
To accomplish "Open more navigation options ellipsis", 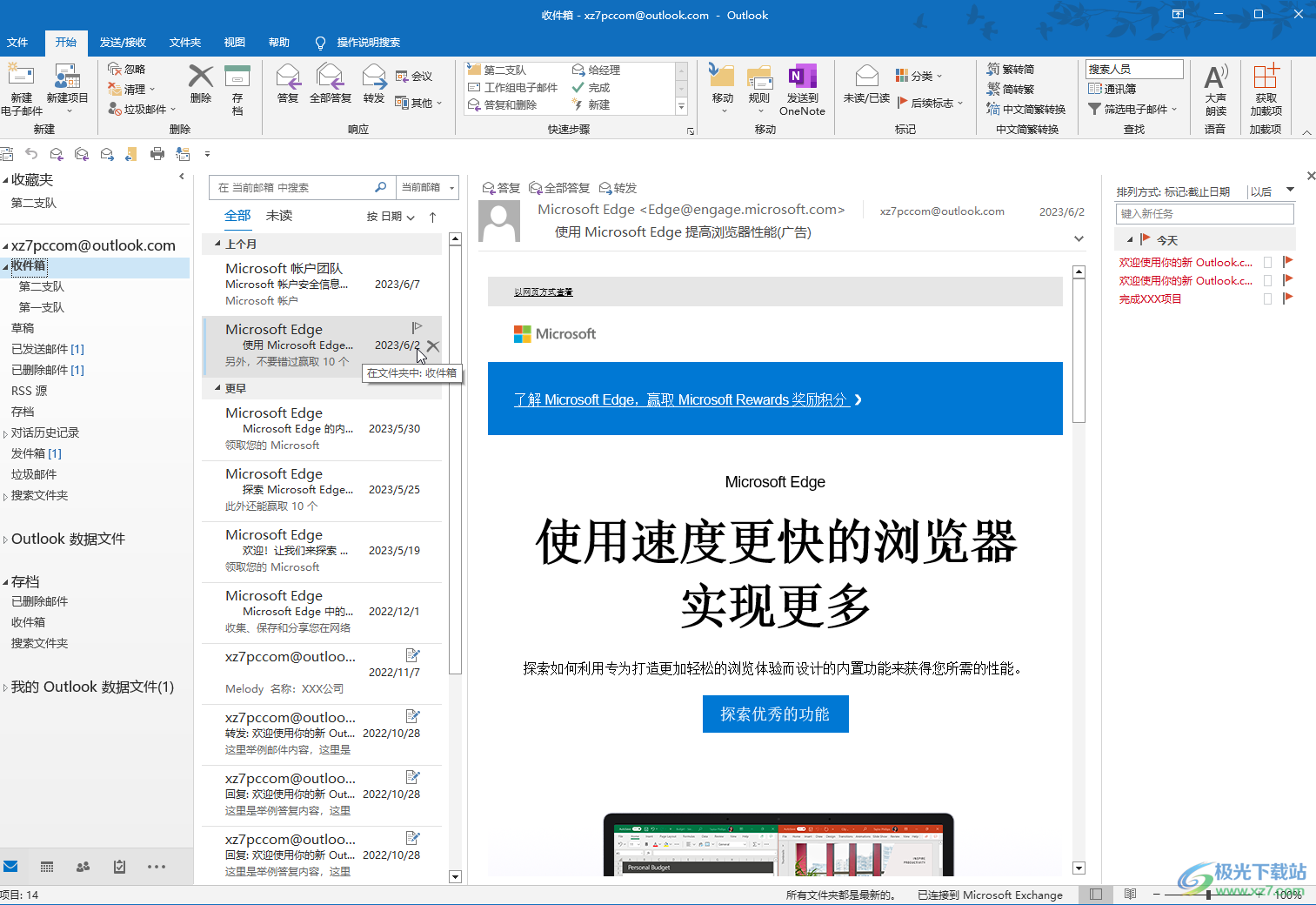I will click(157, 867).
